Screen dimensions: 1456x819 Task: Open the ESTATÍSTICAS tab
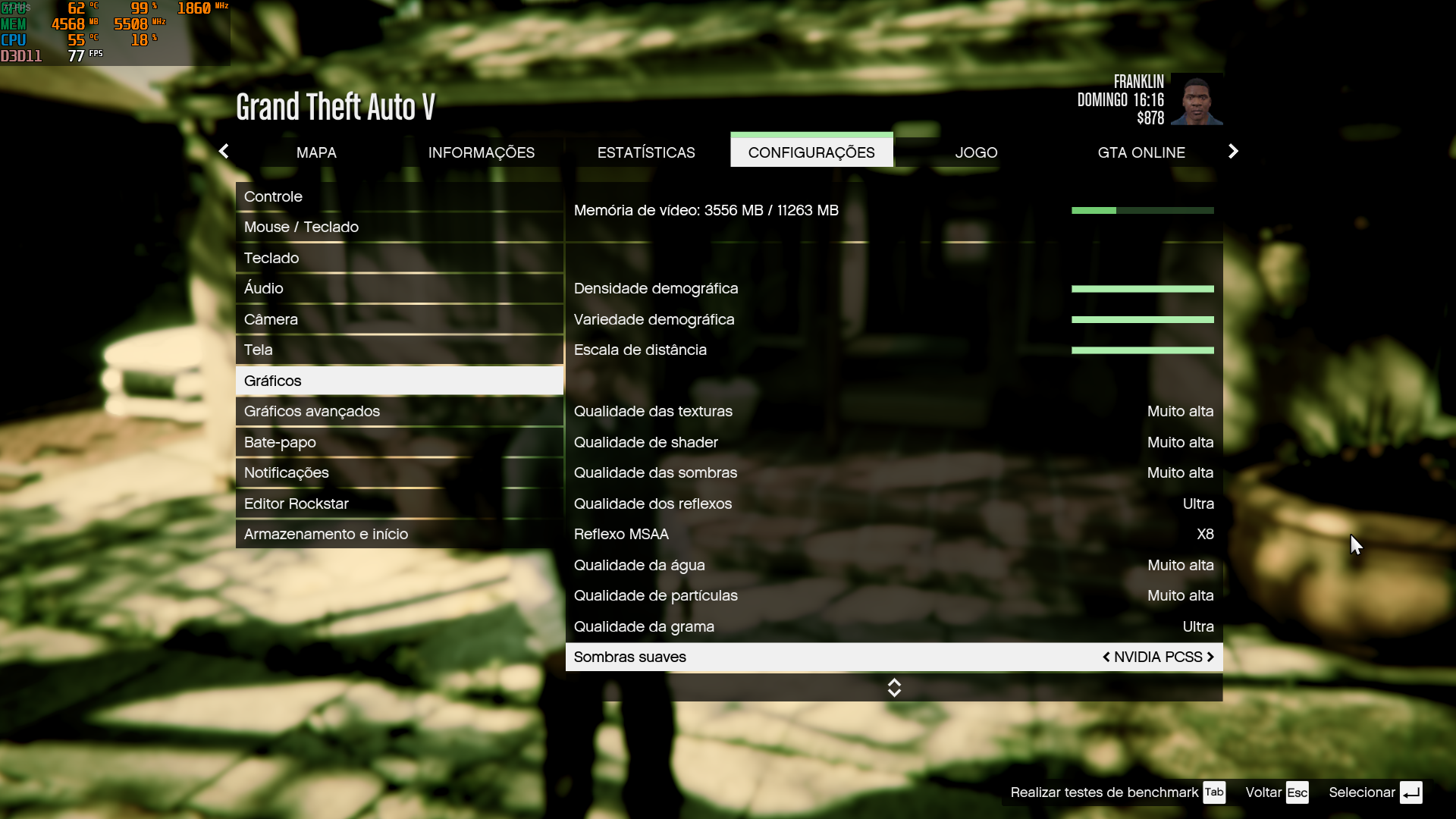(646, 152)
